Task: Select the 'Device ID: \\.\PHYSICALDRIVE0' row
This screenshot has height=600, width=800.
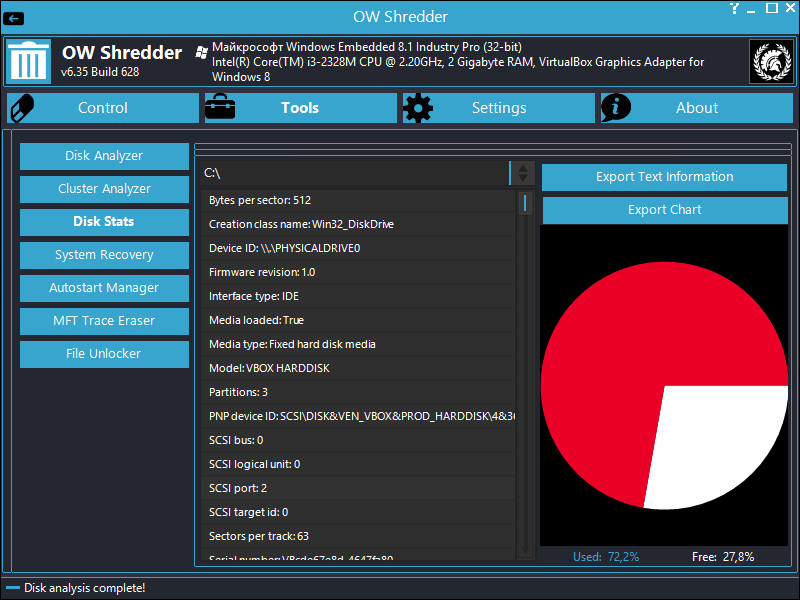Action: click(358, 248)
